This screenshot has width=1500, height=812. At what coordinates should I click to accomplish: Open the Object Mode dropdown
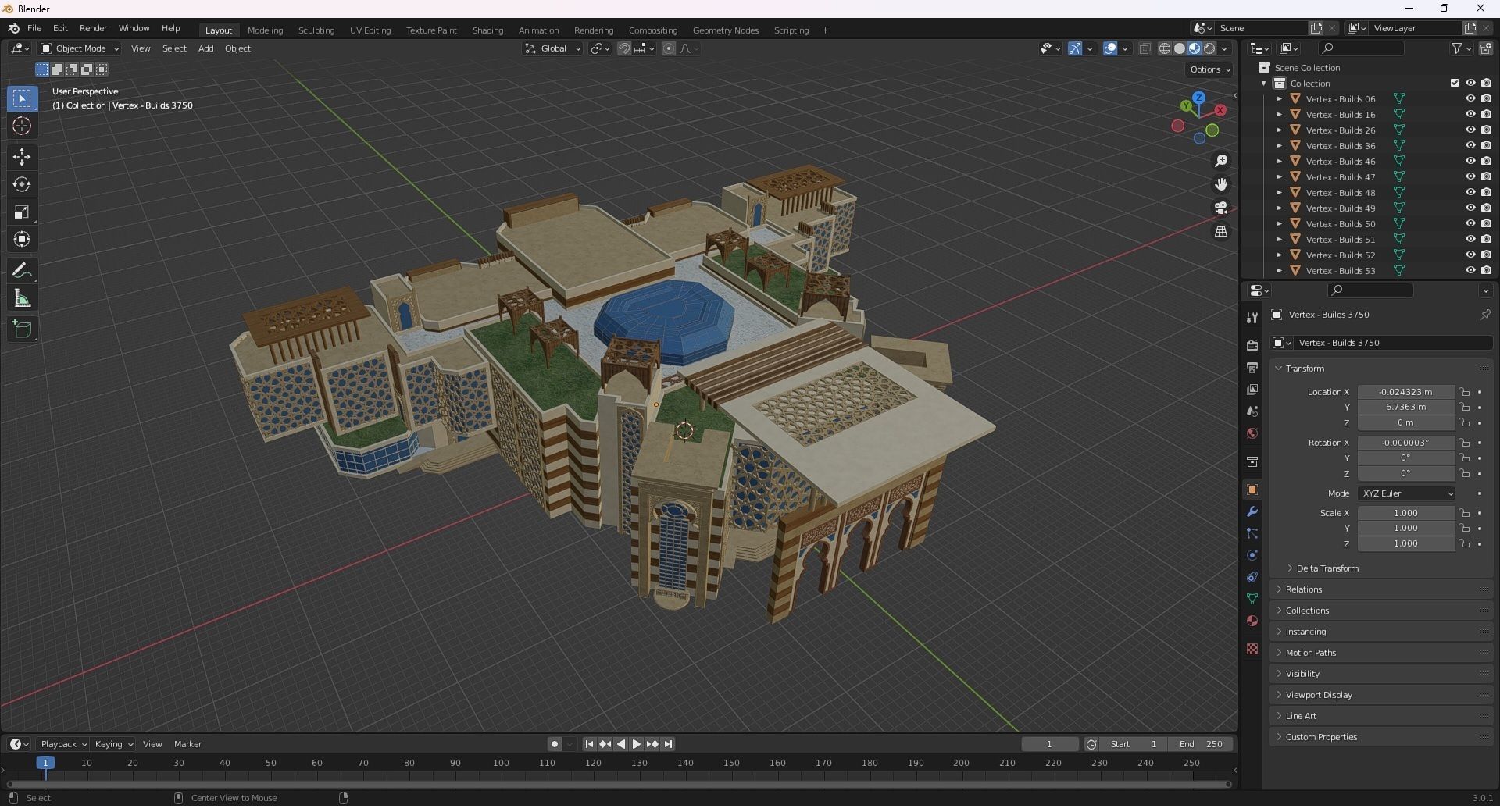point(80,48)
